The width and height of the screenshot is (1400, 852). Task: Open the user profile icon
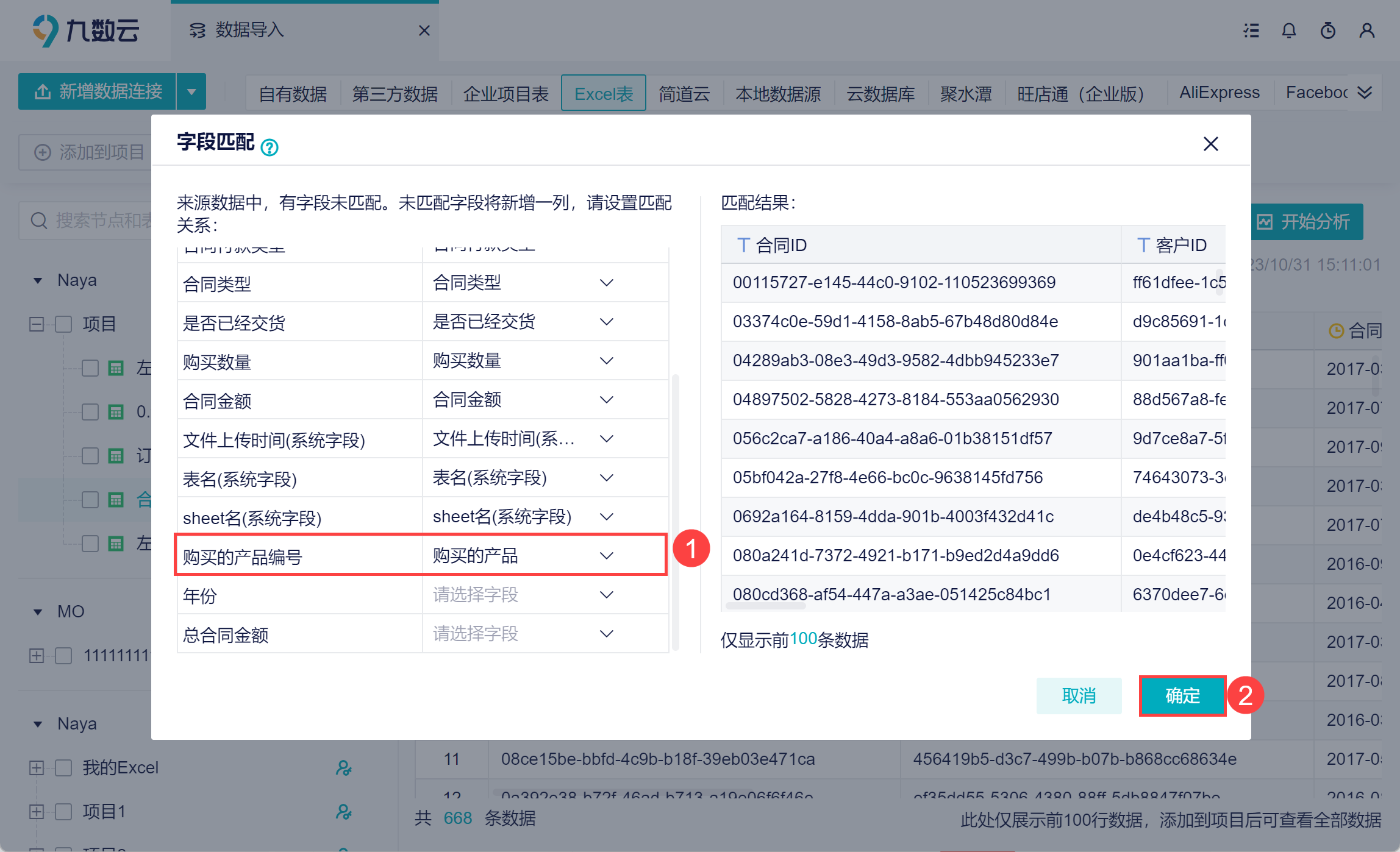tap(1366, 30)
